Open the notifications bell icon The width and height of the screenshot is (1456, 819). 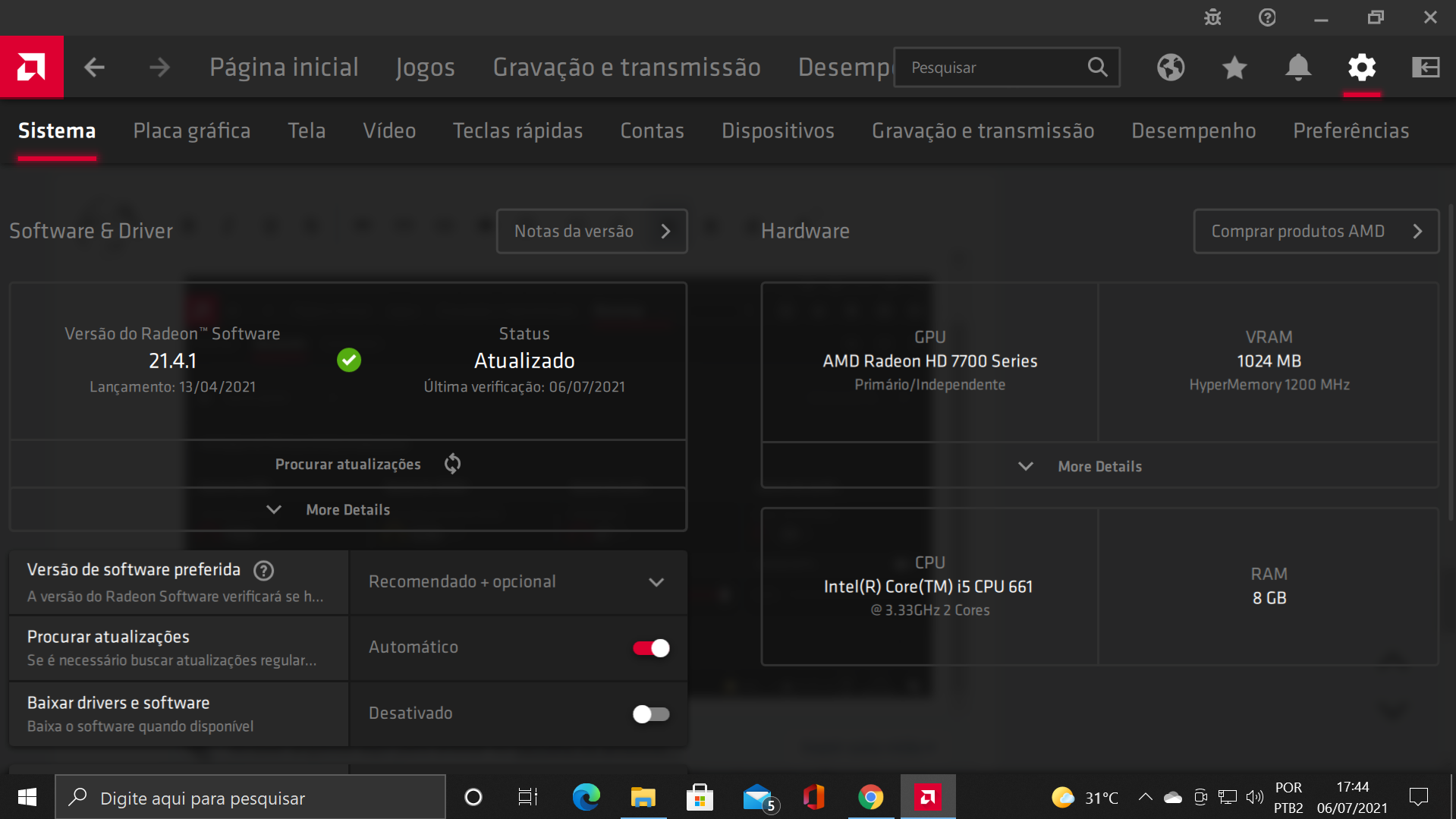point(1298,68)
